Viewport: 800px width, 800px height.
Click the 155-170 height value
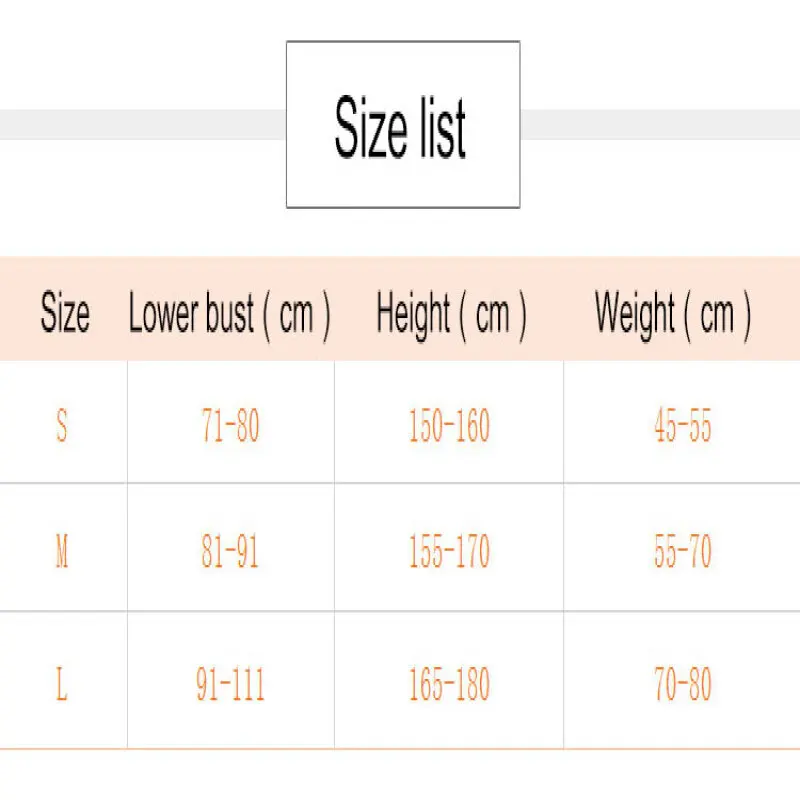(449, 552)
